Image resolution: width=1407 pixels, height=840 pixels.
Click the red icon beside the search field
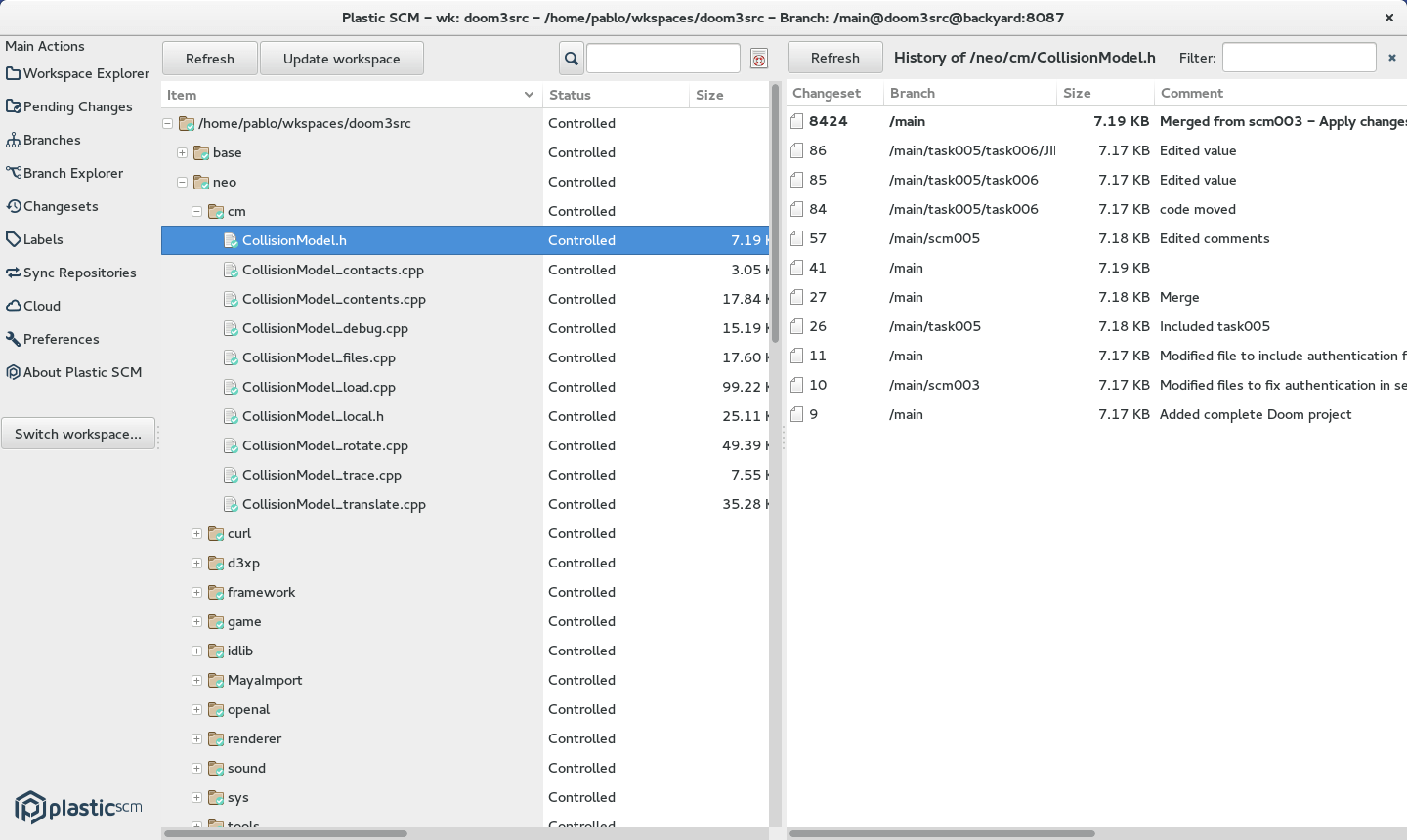point(759,59)
